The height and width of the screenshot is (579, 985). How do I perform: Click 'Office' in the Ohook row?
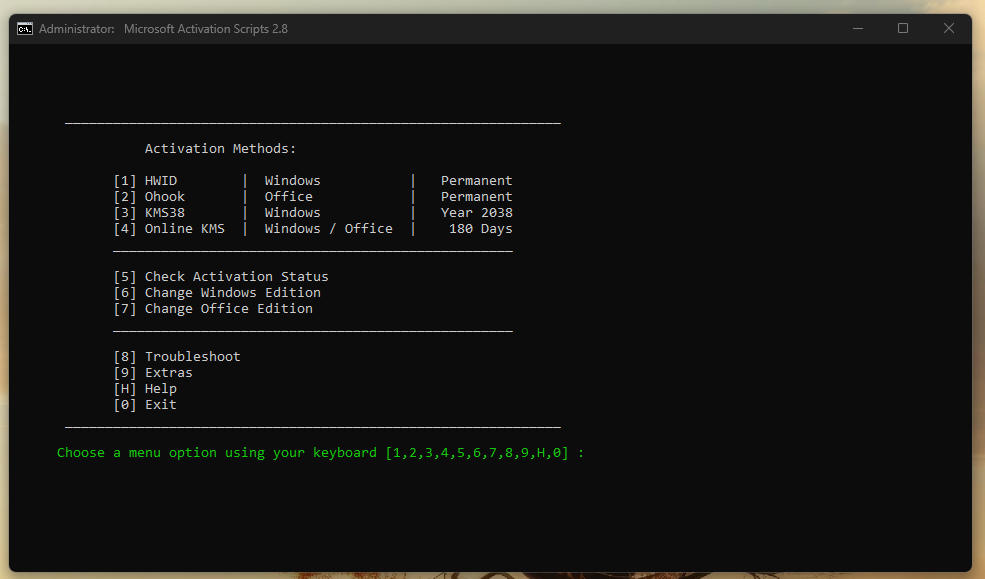coord(288,197)
